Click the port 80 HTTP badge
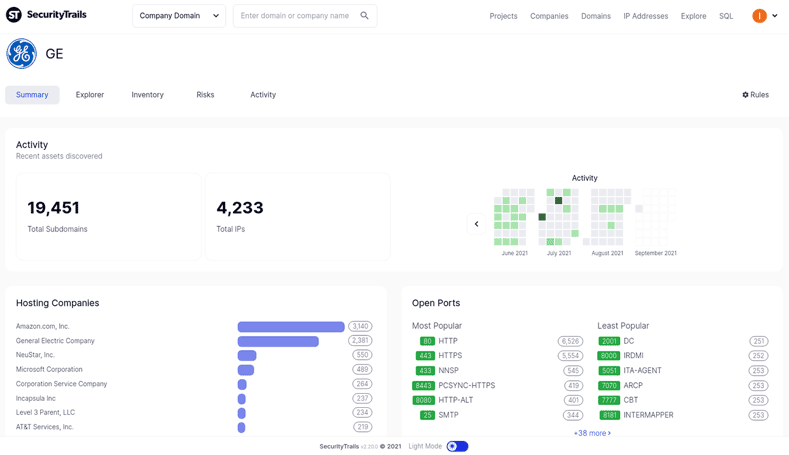789x455 pixels. click(x=427, y=341)
